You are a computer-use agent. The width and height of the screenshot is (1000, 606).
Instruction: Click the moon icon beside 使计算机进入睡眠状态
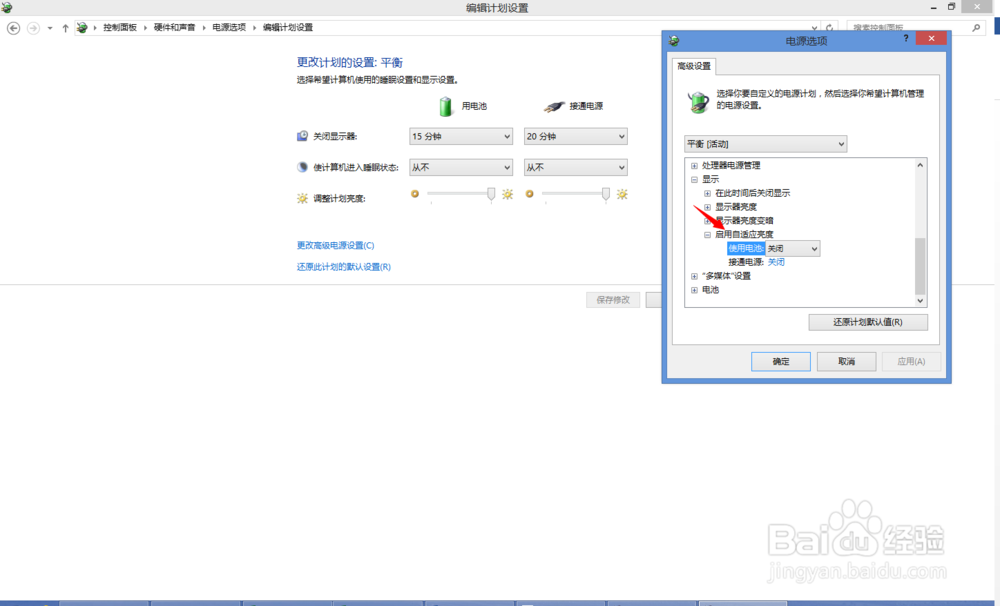pyautogui.click(x=301, y=166)
